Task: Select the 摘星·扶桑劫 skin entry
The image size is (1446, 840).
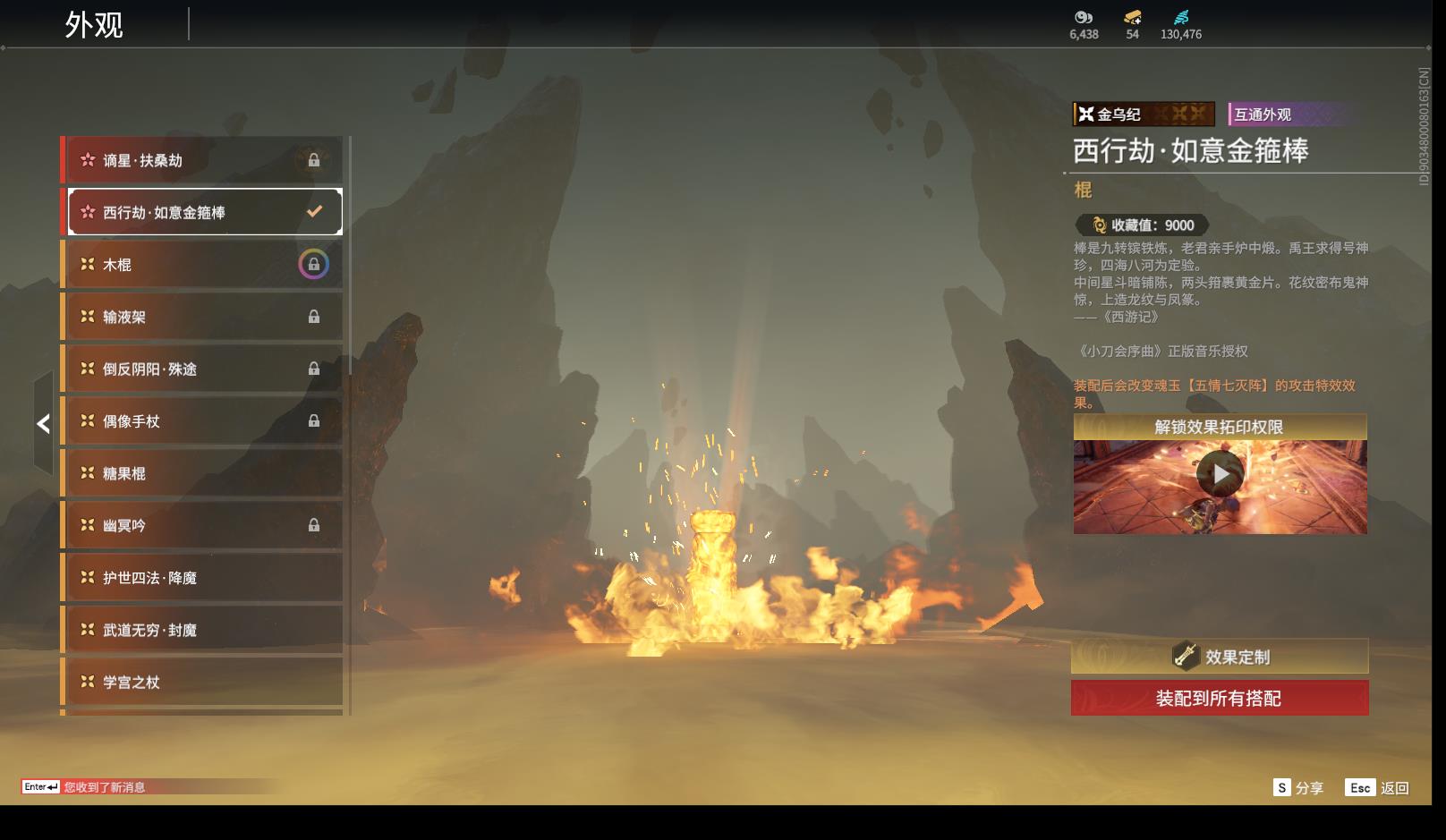Action: click(x=202, y=160)
